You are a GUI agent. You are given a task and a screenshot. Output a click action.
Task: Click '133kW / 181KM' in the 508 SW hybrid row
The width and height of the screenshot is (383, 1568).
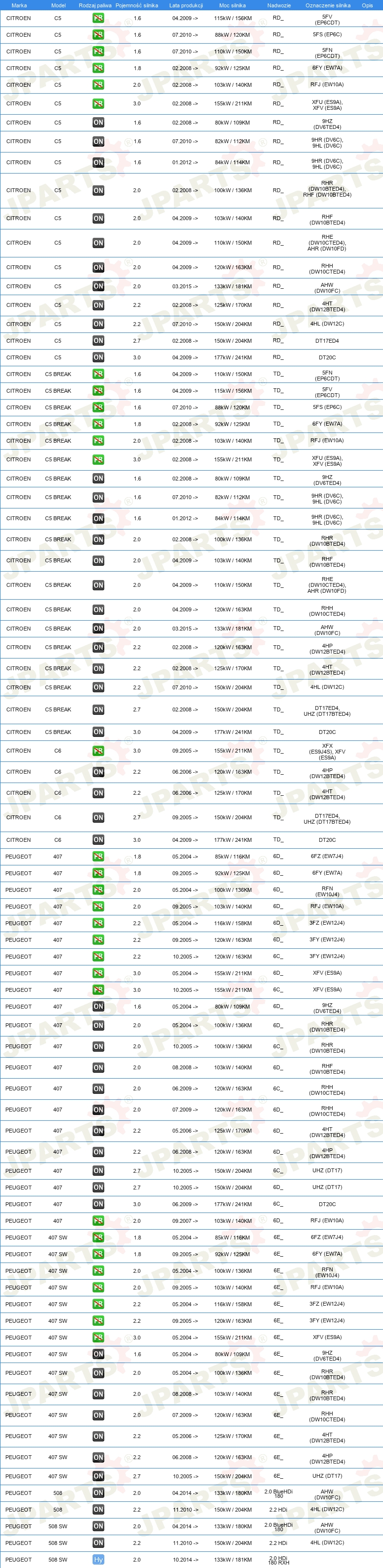pyautogui.click(x=232, y=1560)
